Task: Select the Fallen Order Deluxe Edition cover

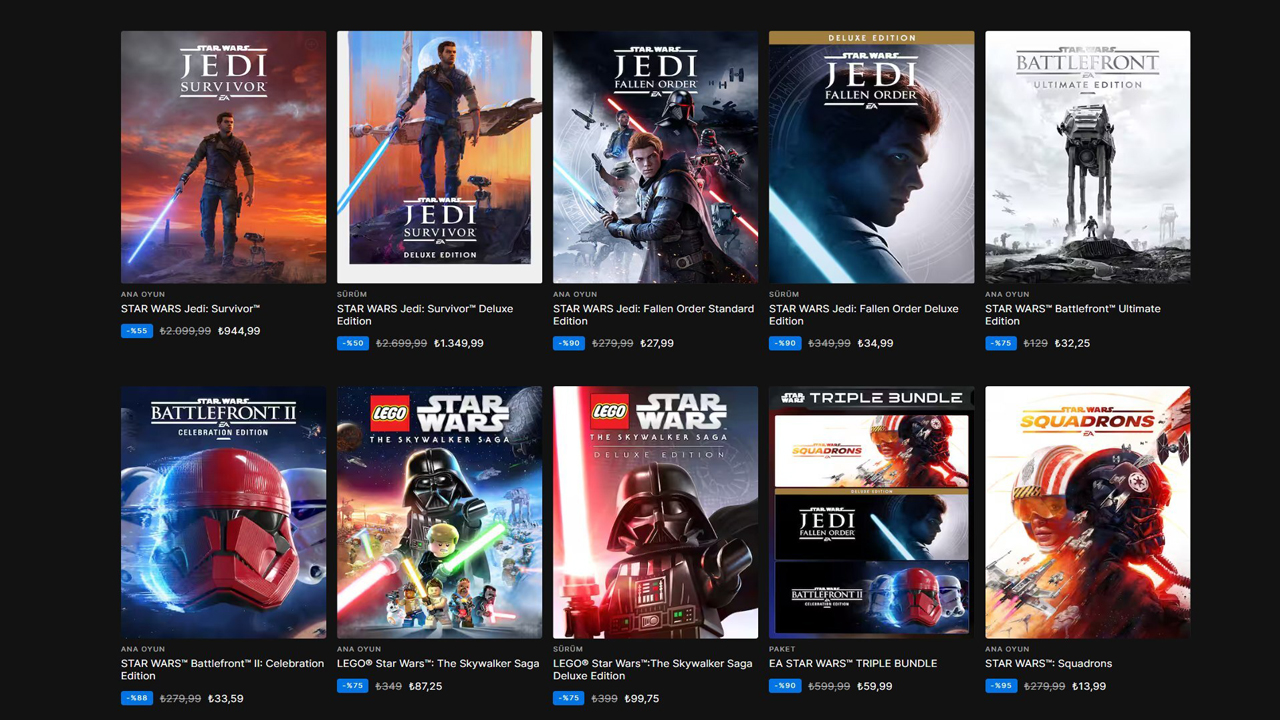Action: tap(871, 157)
